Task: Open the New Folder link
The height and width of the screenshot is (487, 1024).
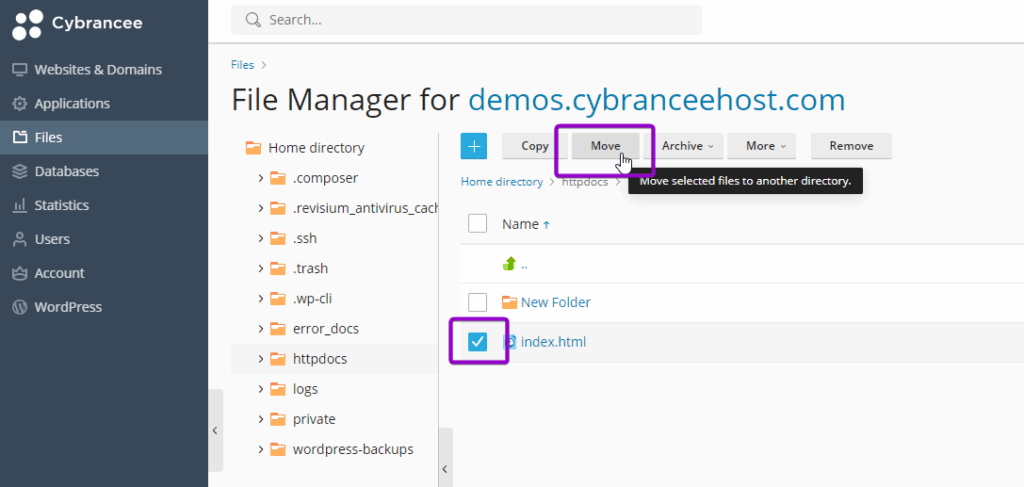Action: (x=556, y=302)
